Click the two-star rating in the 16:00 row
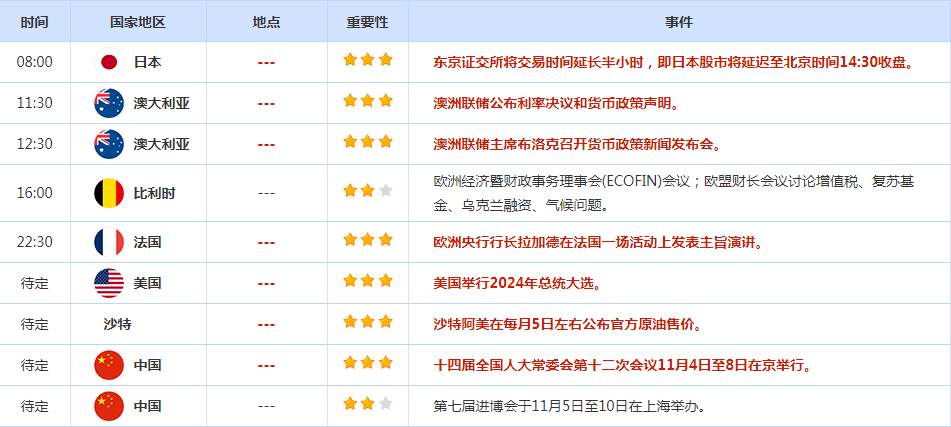 [368, 191]
